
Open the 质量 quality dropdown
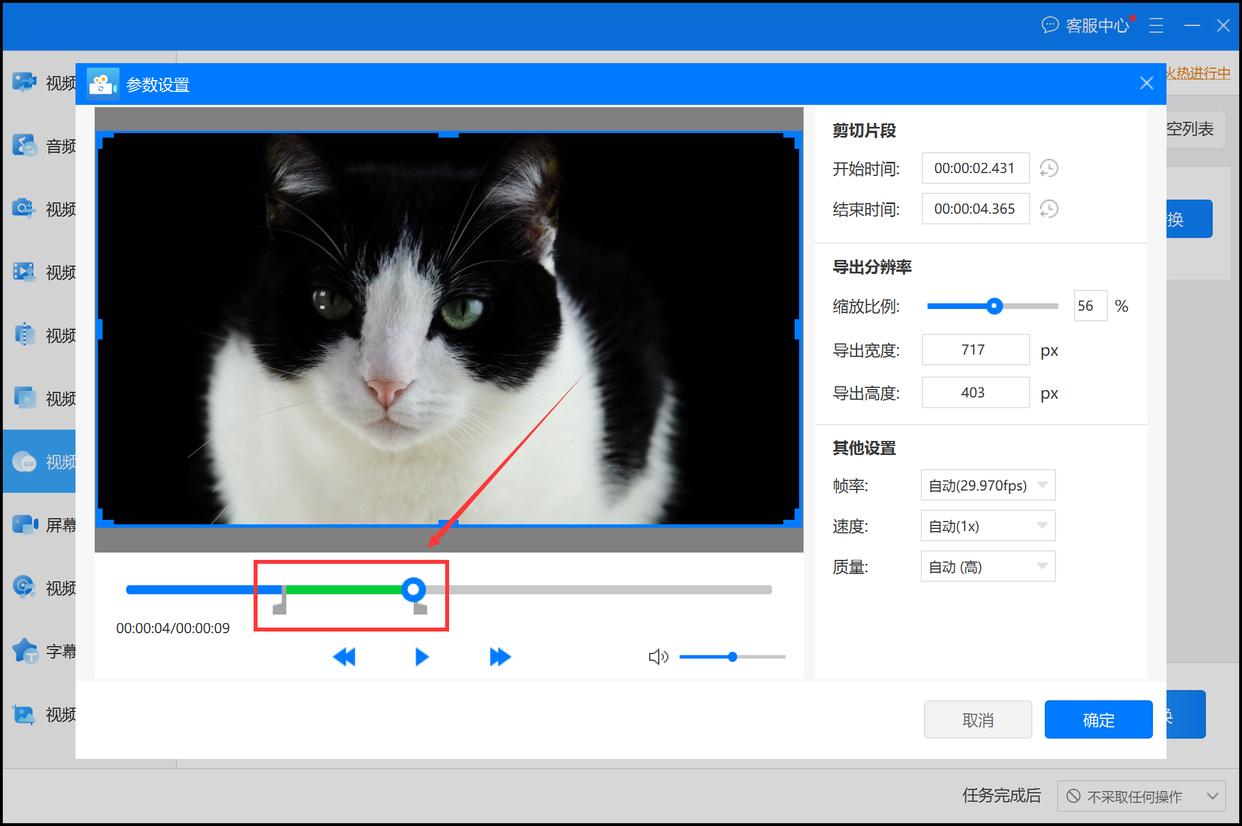[987, 567]
